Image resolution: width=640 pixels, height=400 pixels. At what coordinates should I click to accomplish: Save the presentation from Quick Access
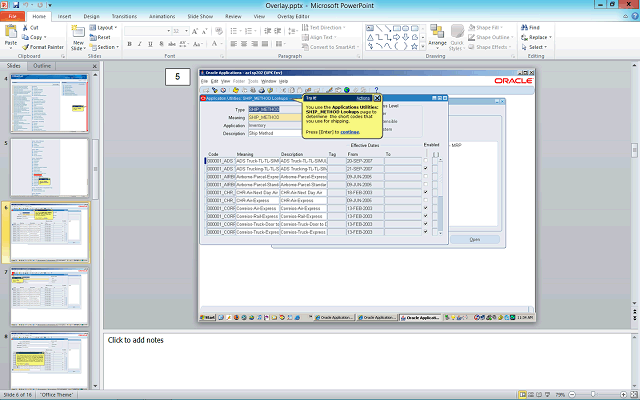pos(16,5)
